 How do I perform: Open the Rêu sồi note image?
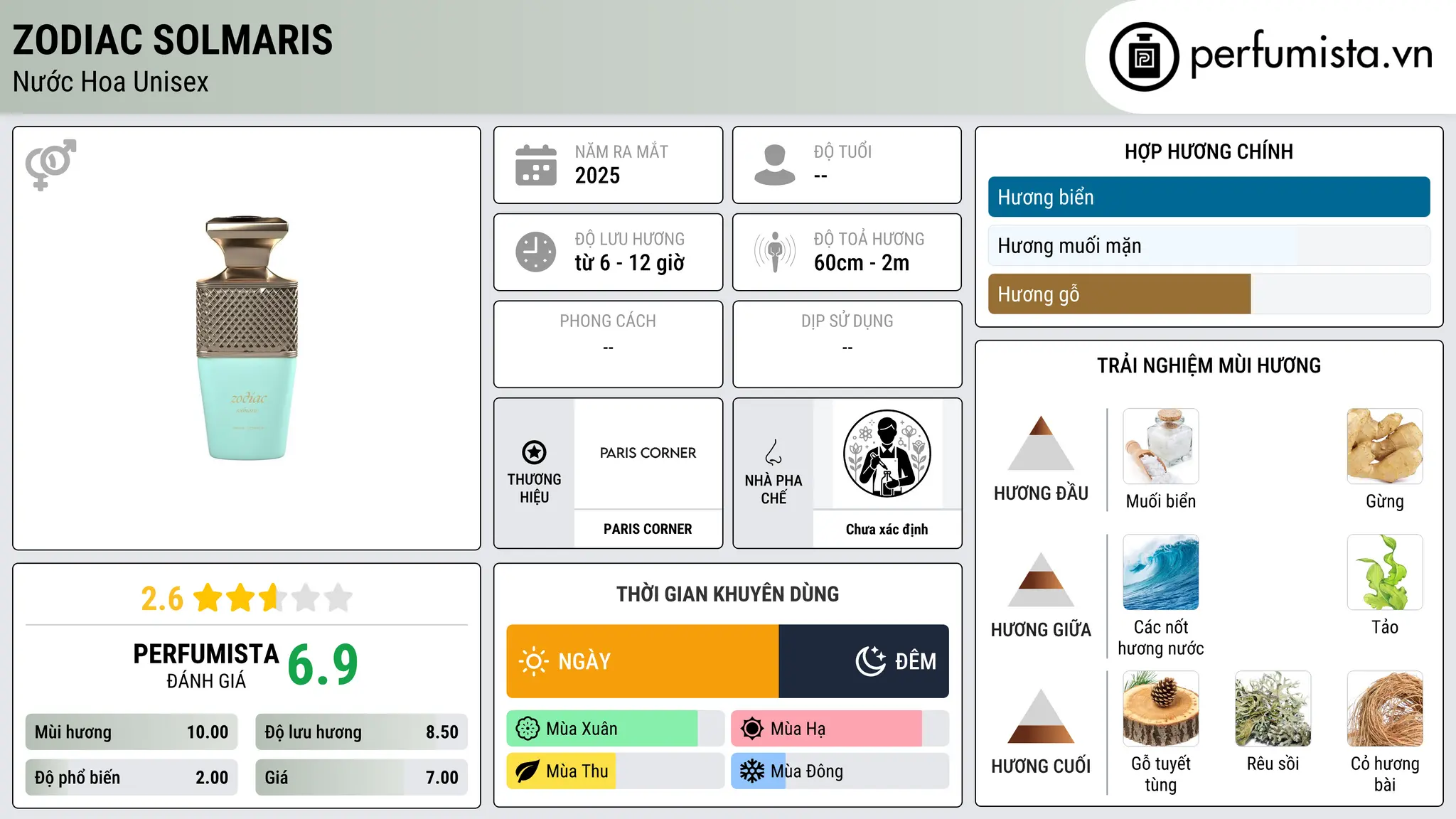click(x=1273, y=709)
